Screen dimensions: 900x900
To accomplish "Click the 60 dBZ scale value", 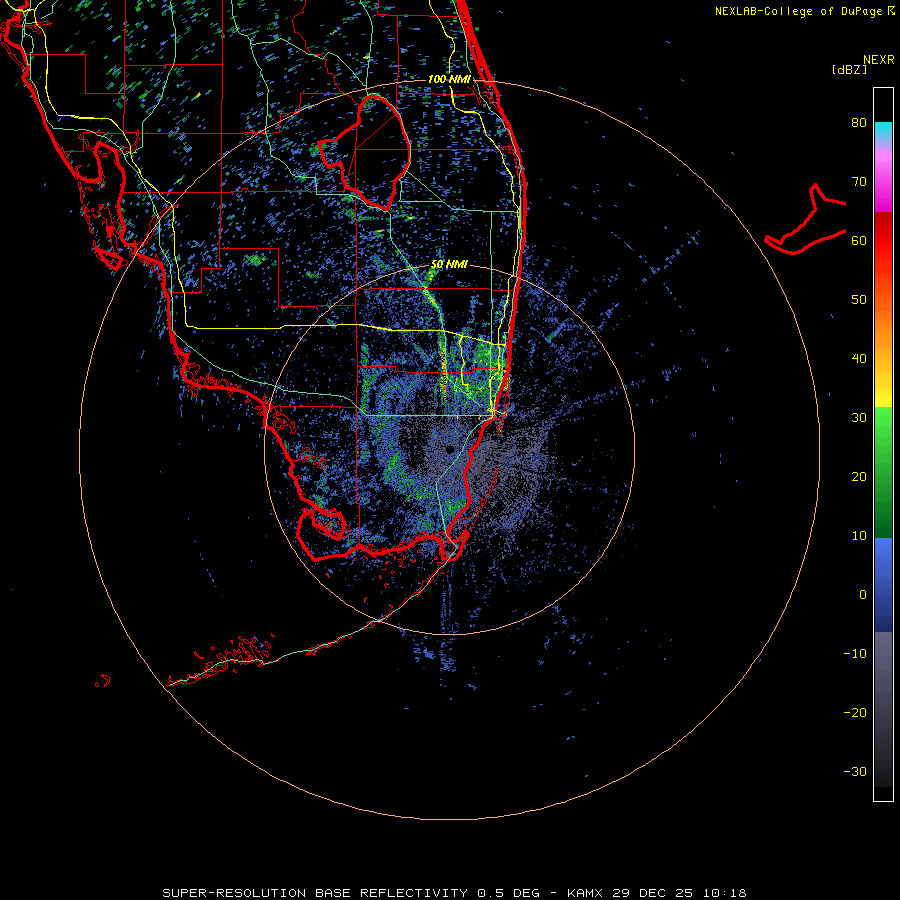I will 859,240.
